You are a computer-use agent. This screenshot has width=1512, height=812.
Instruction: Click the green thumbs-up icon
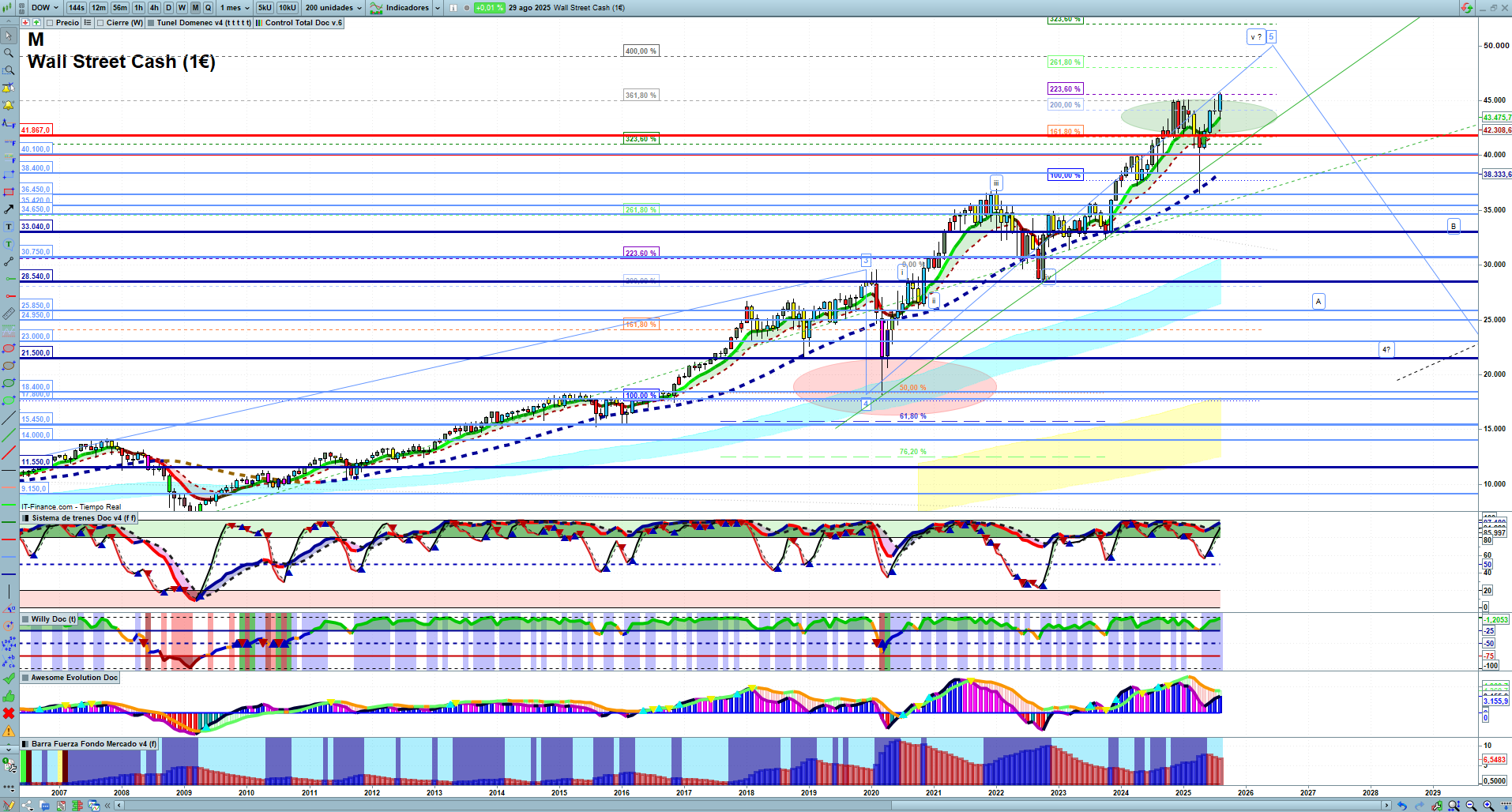pyautogui.click(x=9, y=696)
